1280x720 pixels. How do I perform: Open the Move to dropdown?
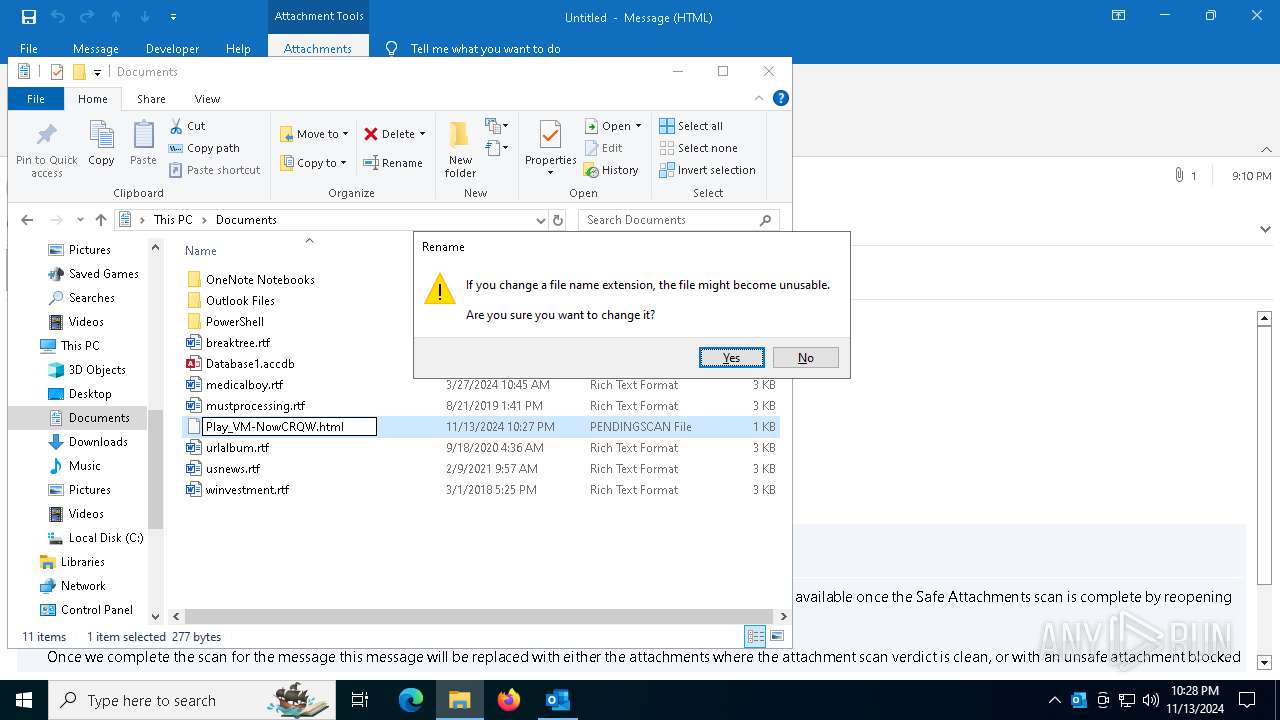314,134
